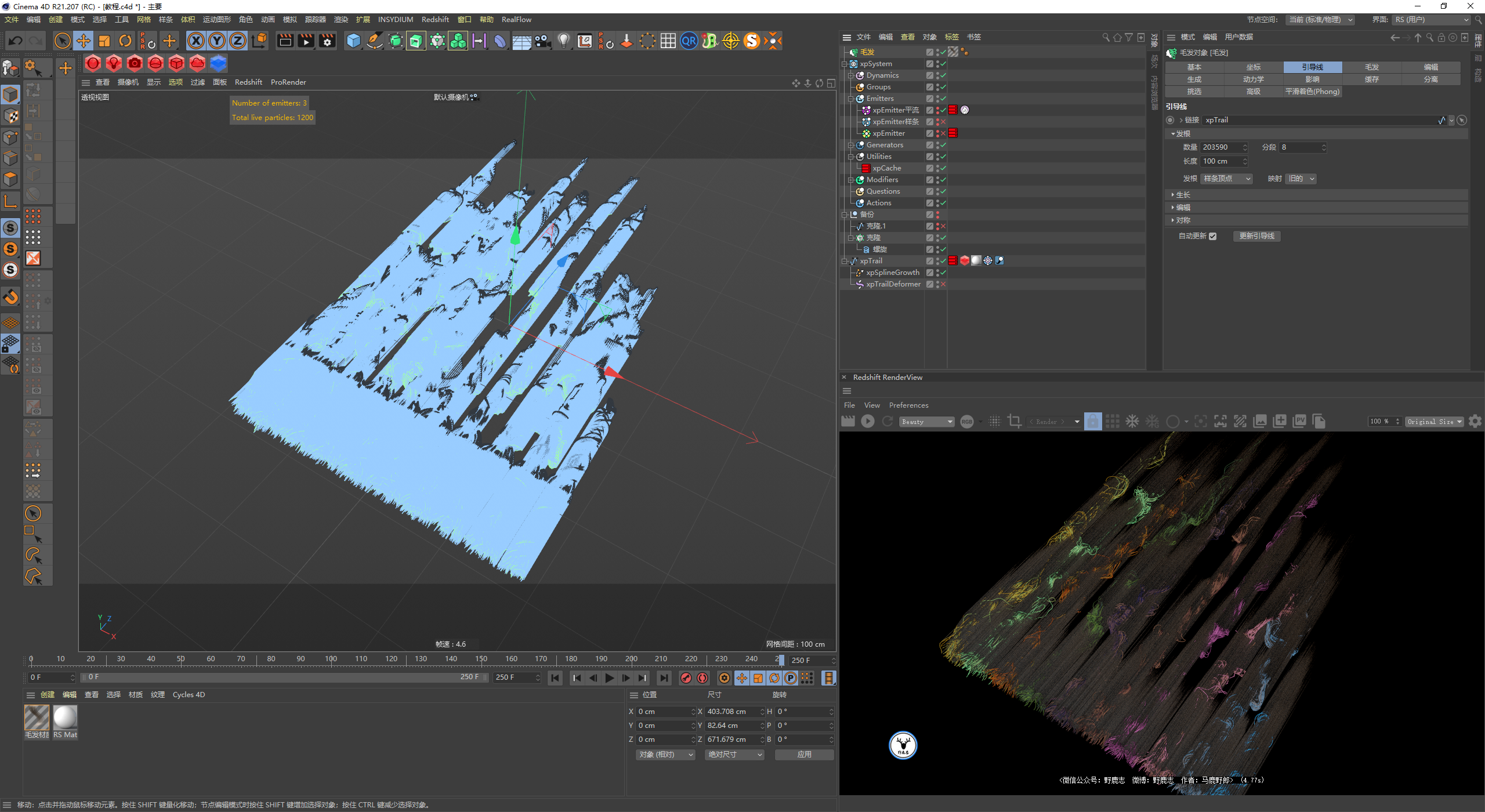Click the Cube primitive icon
The width and height of the screenshot is (1485, 812).
click(353, 41)
